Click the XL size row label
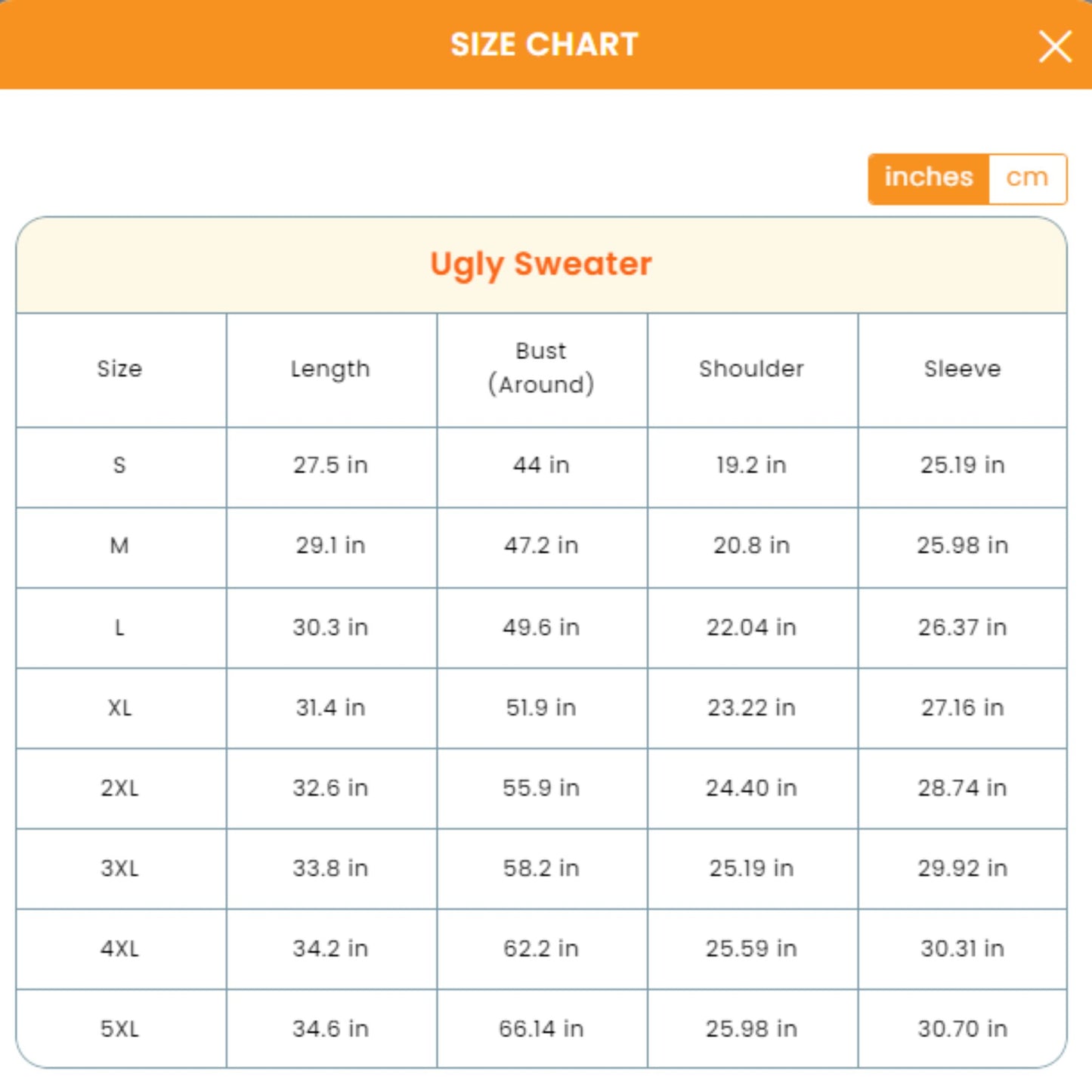This screenshot has width=1092, height=1092. pyautogui.click(x=119, y=708)
